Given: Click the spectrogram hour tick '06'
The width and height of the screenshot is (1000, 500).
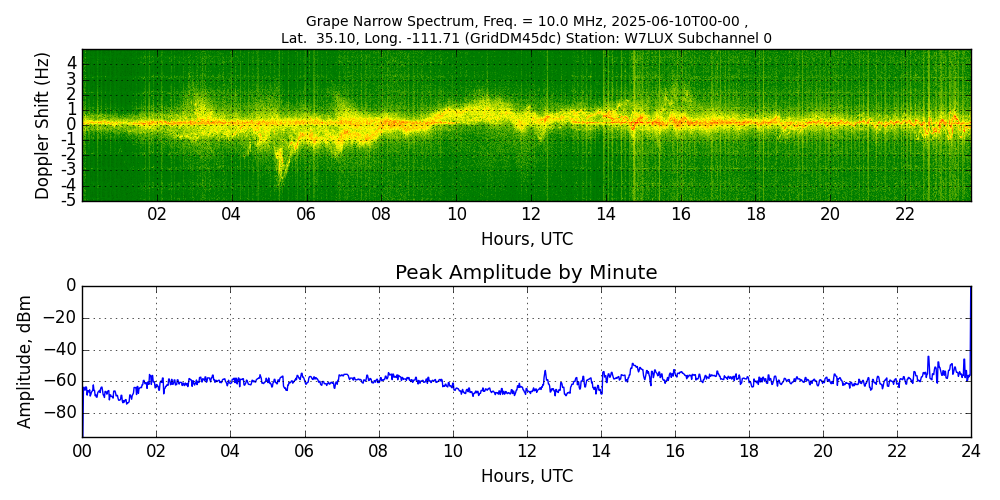Looking at the screenshot, I should click(x=307, y=216).
